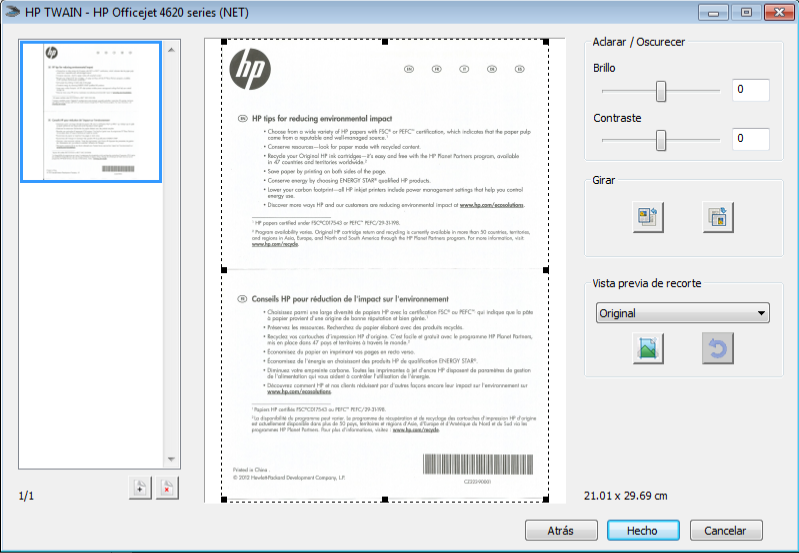Click the top-center crop handle

[385, 42]
